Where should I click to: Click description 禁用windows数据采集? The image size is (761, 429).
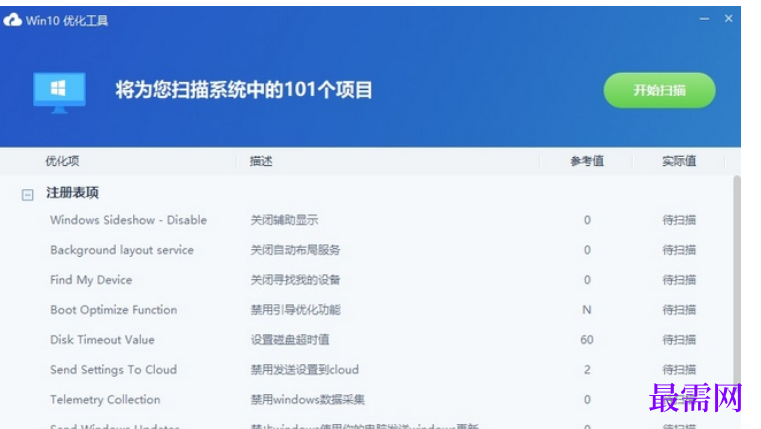[x=307, y=400]
